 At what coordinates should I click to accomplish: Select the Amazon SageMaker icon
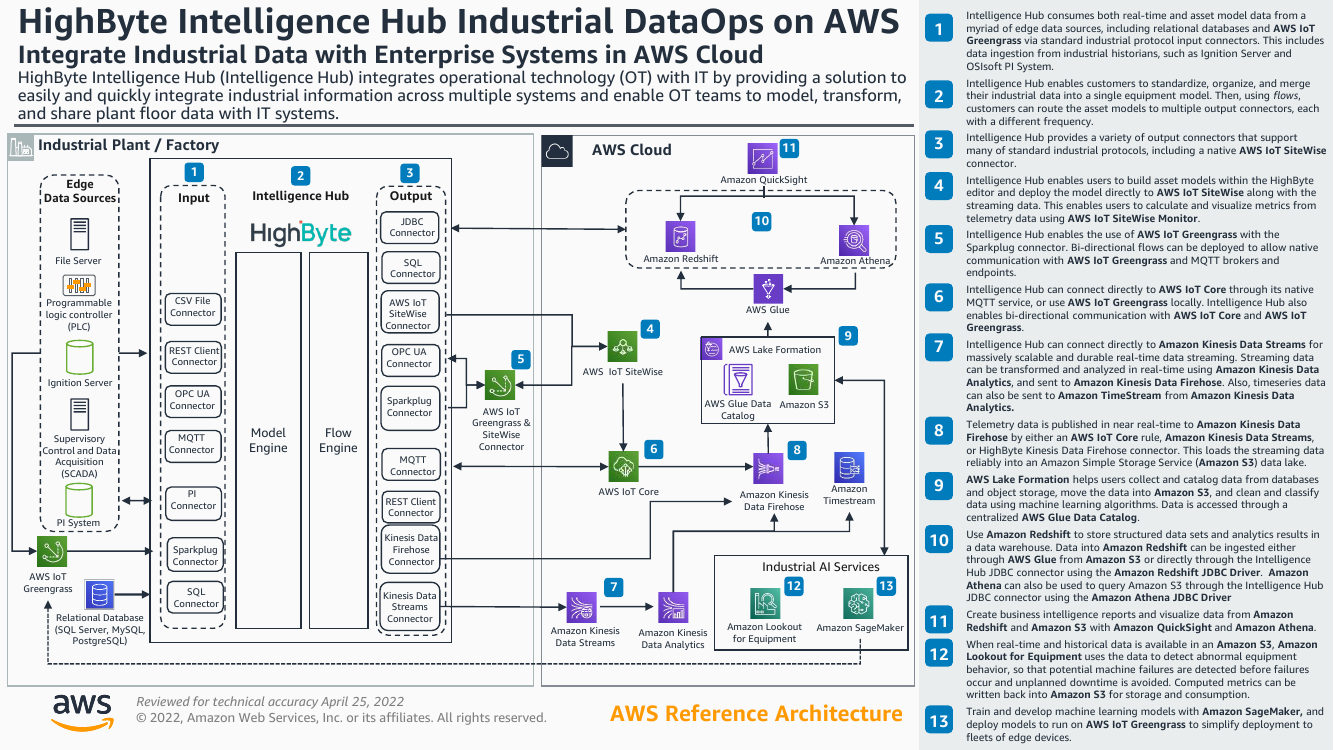point(860,603)
